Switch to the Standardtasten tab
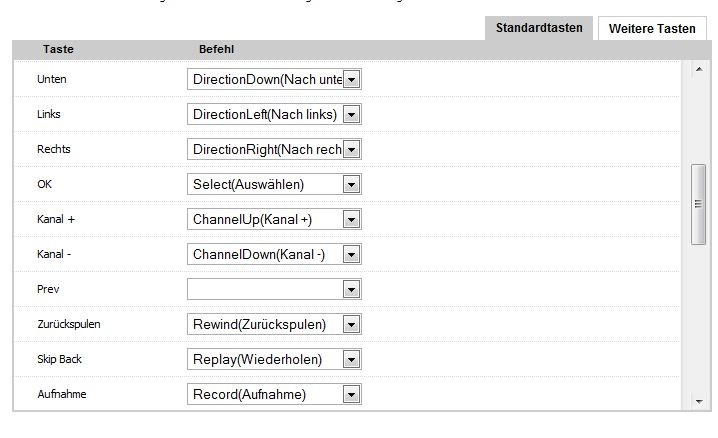The image size is (718, 438). [x=539, y=28]
